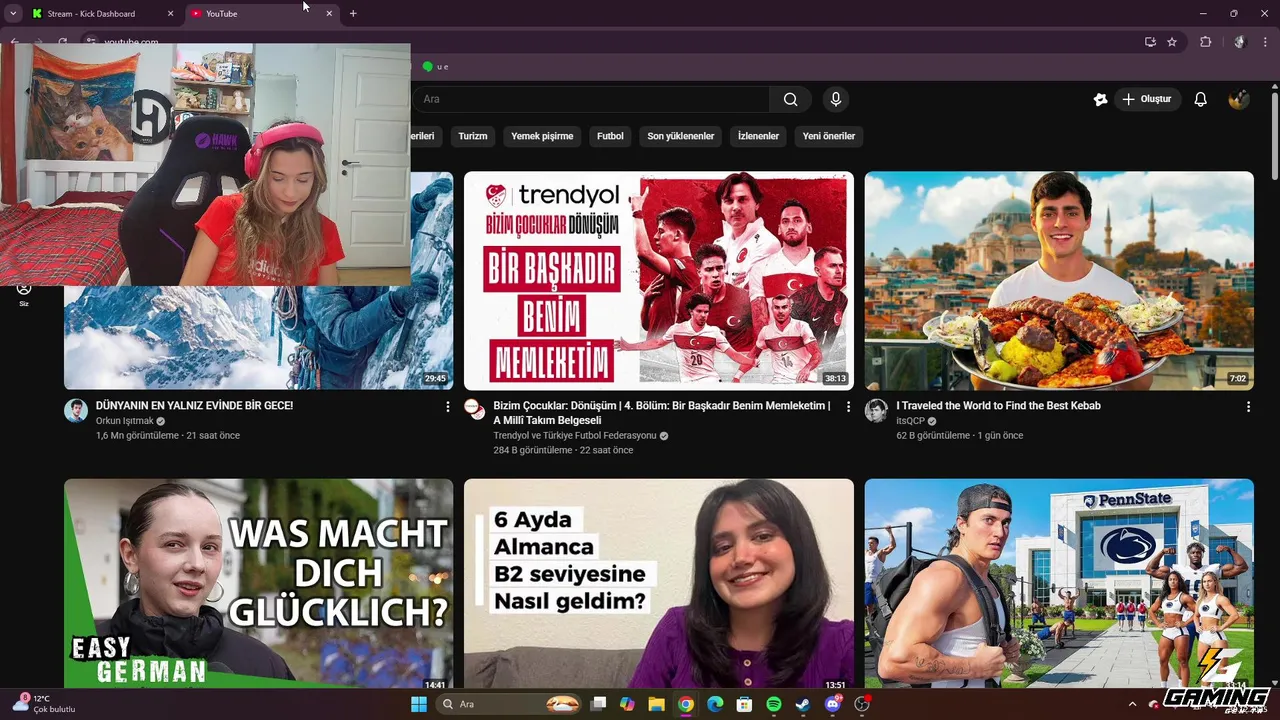Viewport: 1280px width, 720px height.
Task: Open Microsoft Store from the taskbar
Action: click(744, 704)
